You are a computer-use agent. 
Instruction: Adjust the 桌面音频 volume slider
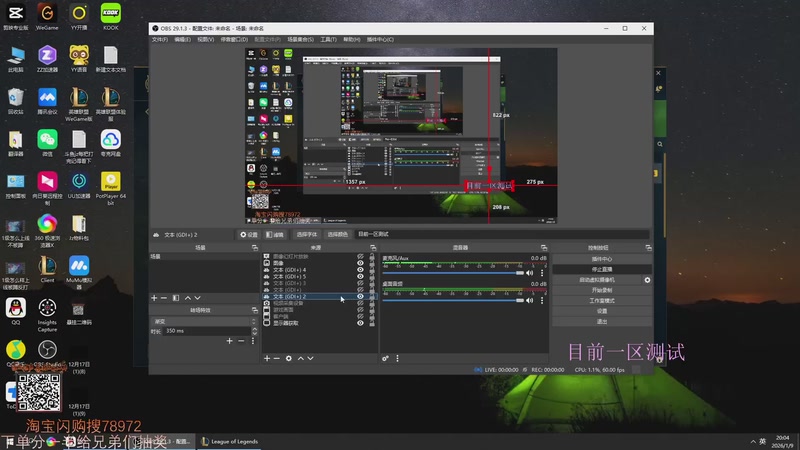[453, 301]
